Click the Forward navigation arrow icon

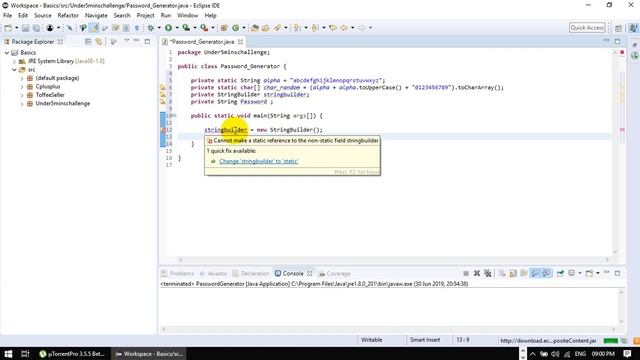pos(362,28)
